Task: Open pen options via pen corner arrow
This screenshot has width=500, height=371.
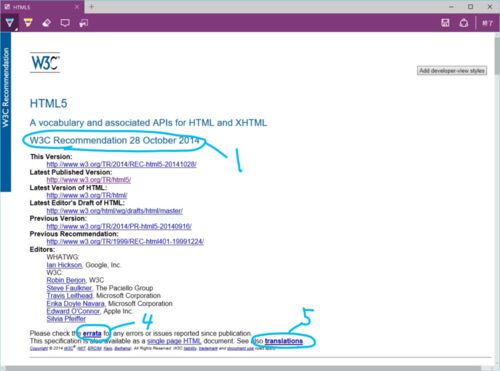Action: pos(16,29)
